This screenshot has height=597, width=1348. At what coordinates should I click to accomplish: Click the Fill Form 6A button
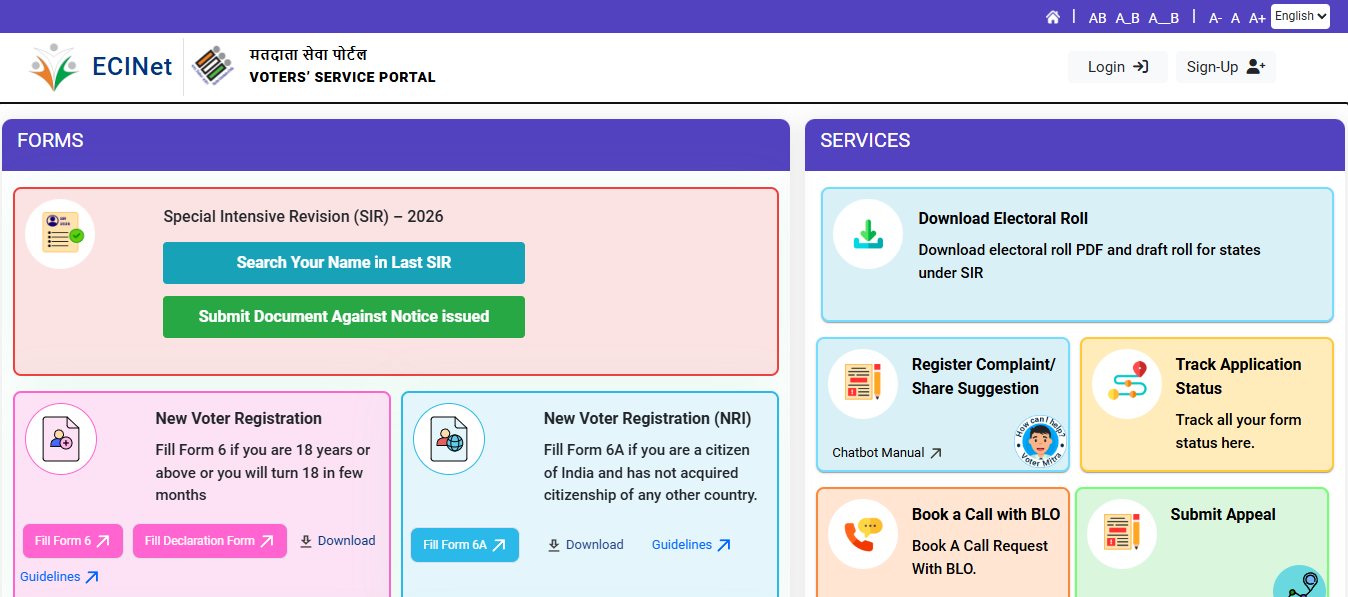point(464,545)
